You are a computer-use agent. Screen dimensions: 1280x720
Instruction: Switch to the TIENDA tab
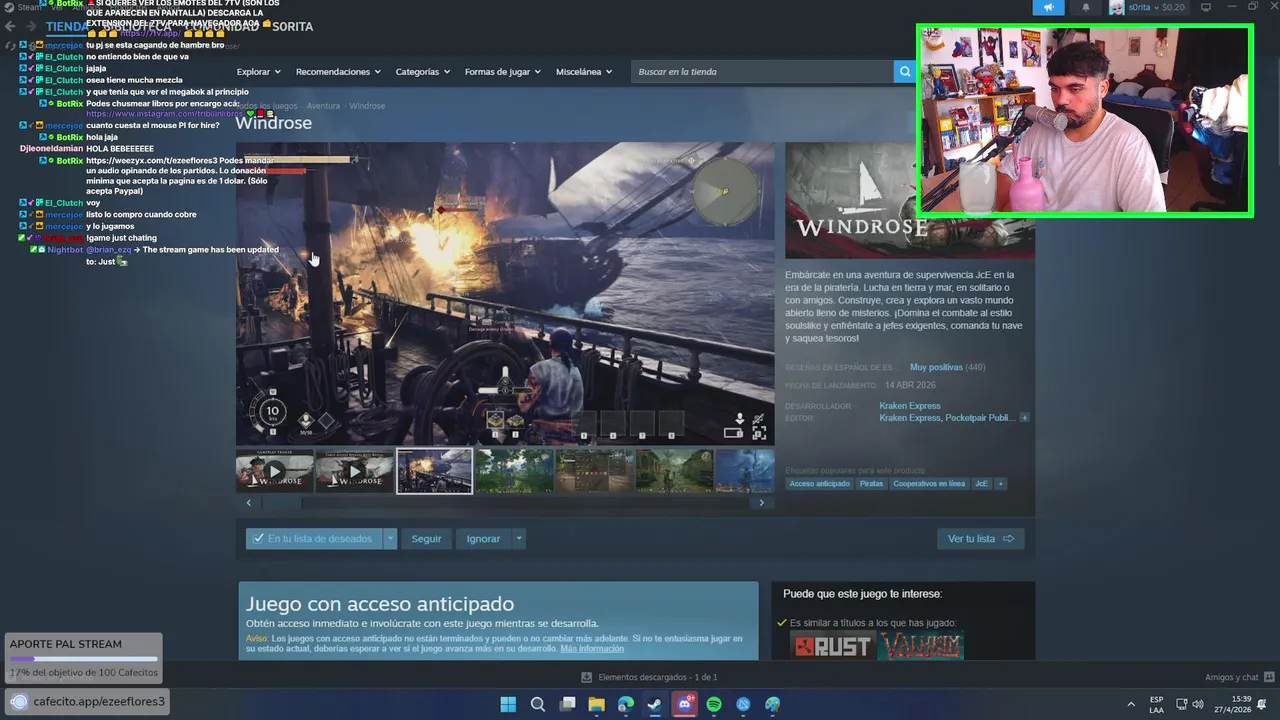(66, 27)
